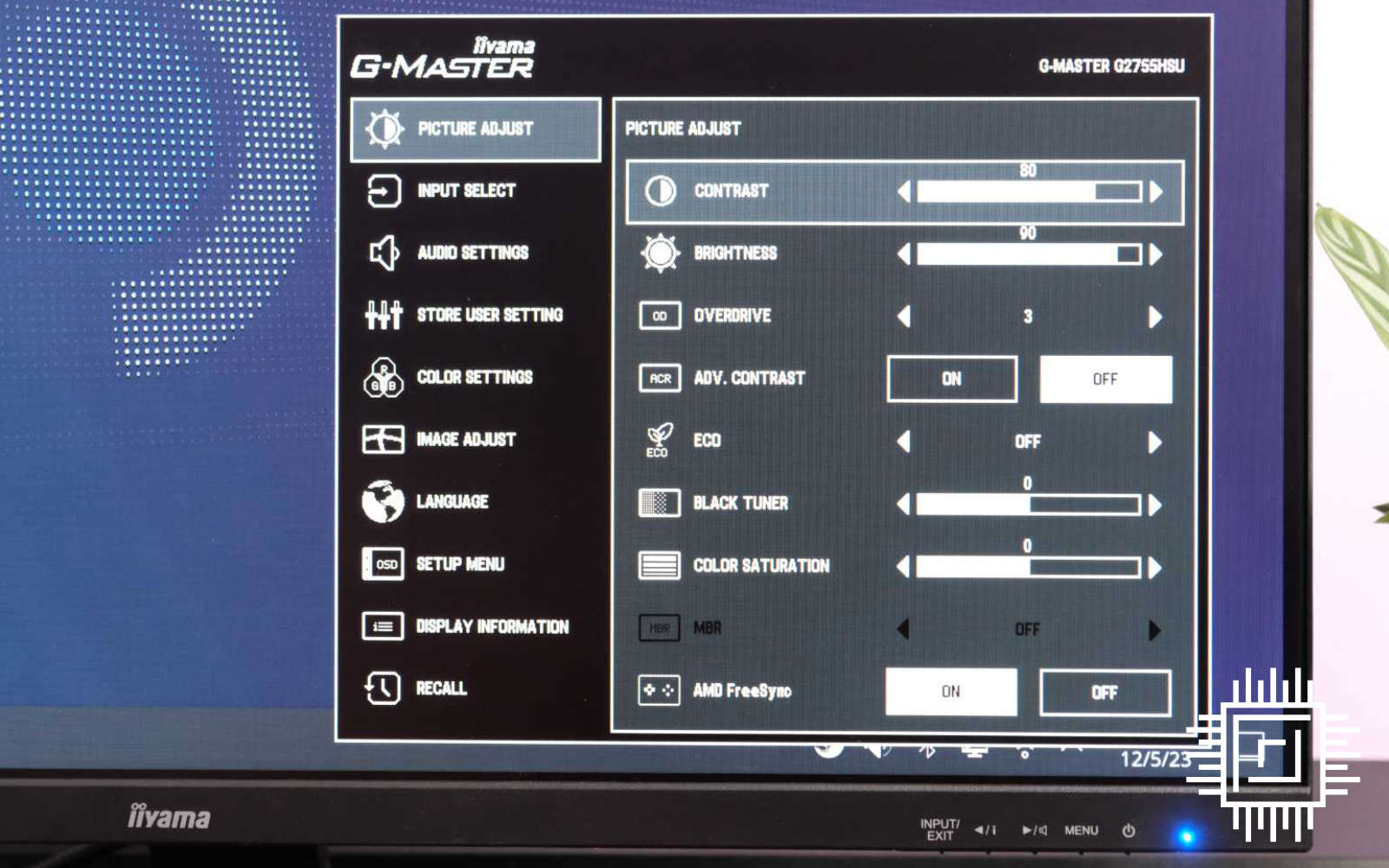1389x868 pixels.
Task: Increase Black Tuner with right arrow
Action: pyautogui.click(x=1155, y=505)
